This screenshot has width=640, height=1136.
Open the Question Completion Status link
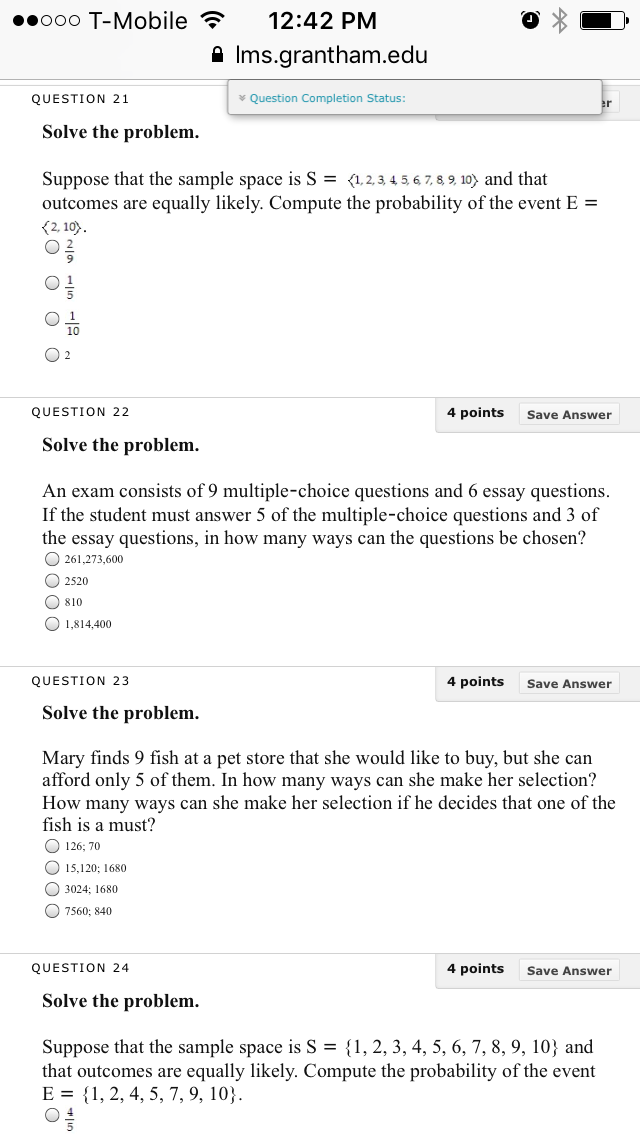[327, 98]
